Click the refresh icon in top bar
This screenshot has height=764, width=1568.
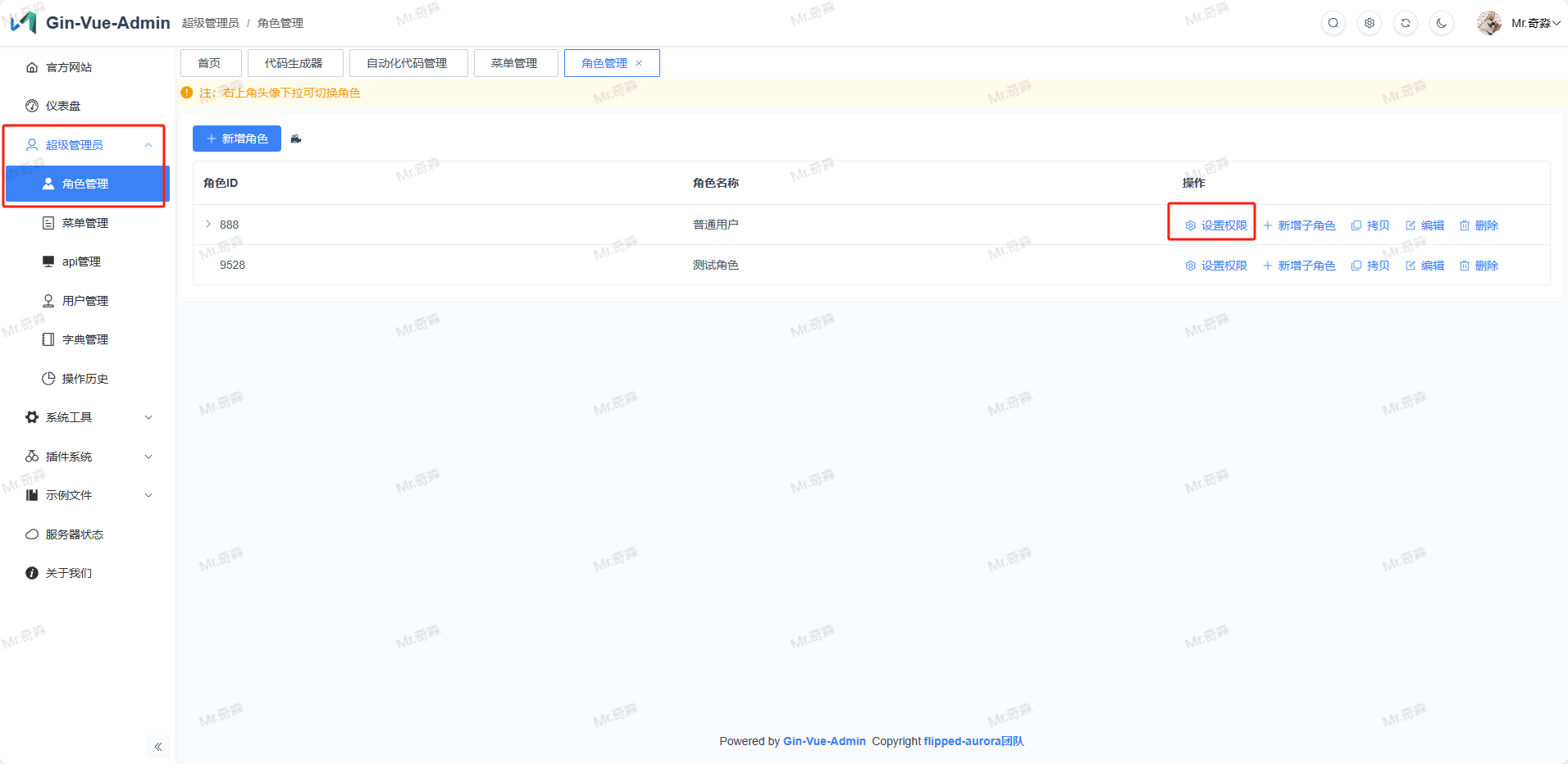click(x=1406, y=23)
